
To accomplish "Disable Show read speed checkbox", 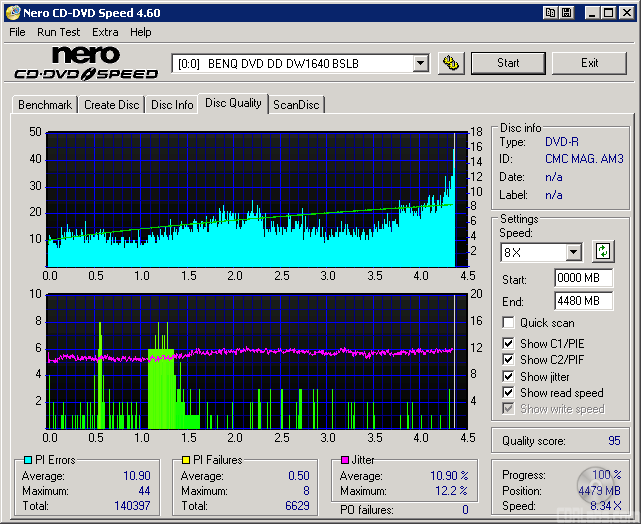I will pyautogui.click(x=509, y=393).
